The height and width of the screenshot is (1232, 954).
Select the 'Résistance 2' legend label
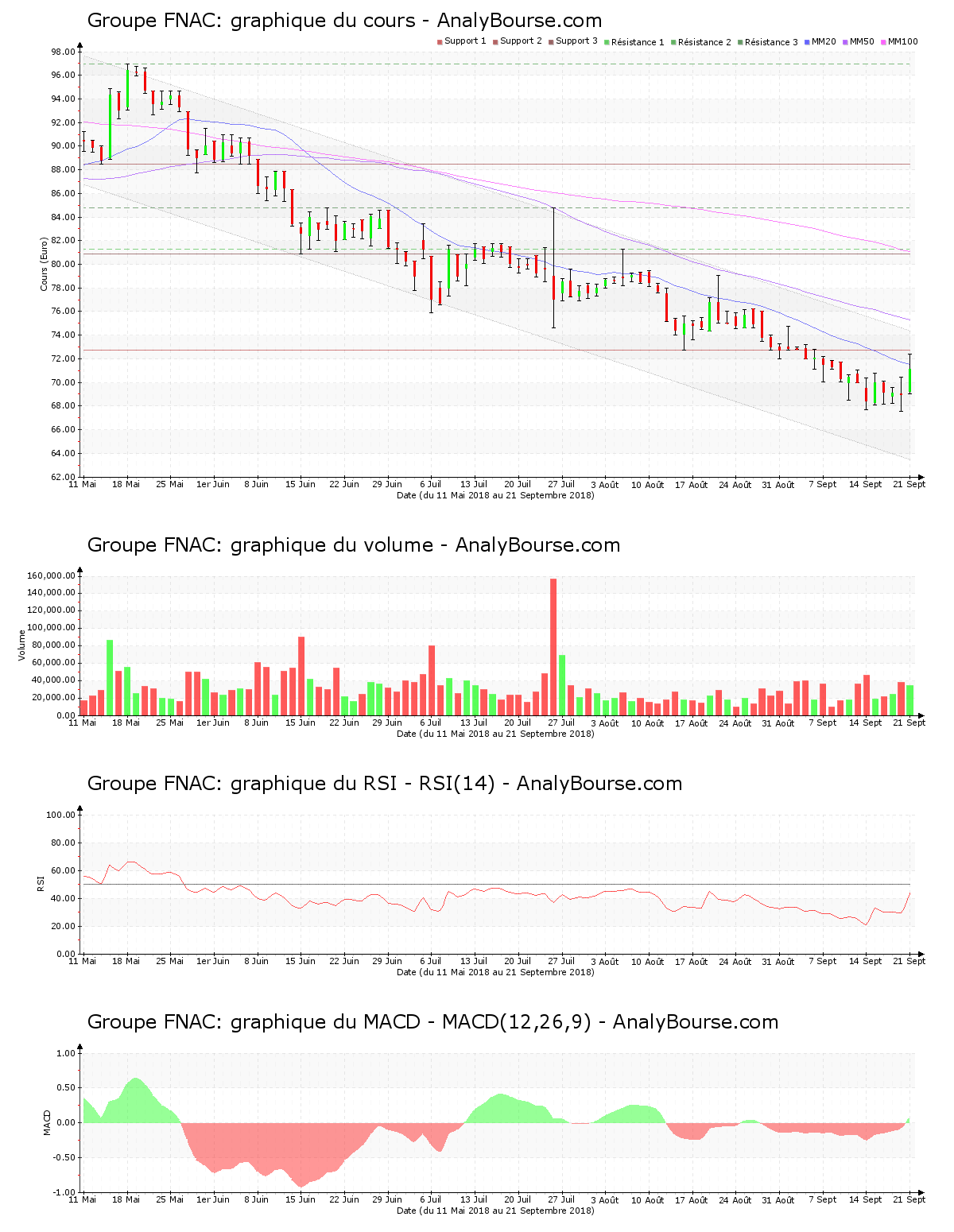pyautogui.click(x=704, y=42)
